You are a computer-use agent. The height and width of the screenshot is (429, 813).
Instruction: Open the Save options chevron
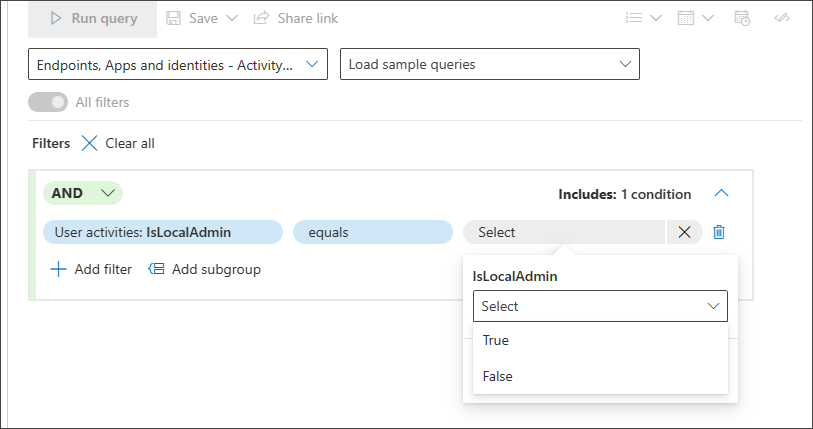[x=233, y=18]
